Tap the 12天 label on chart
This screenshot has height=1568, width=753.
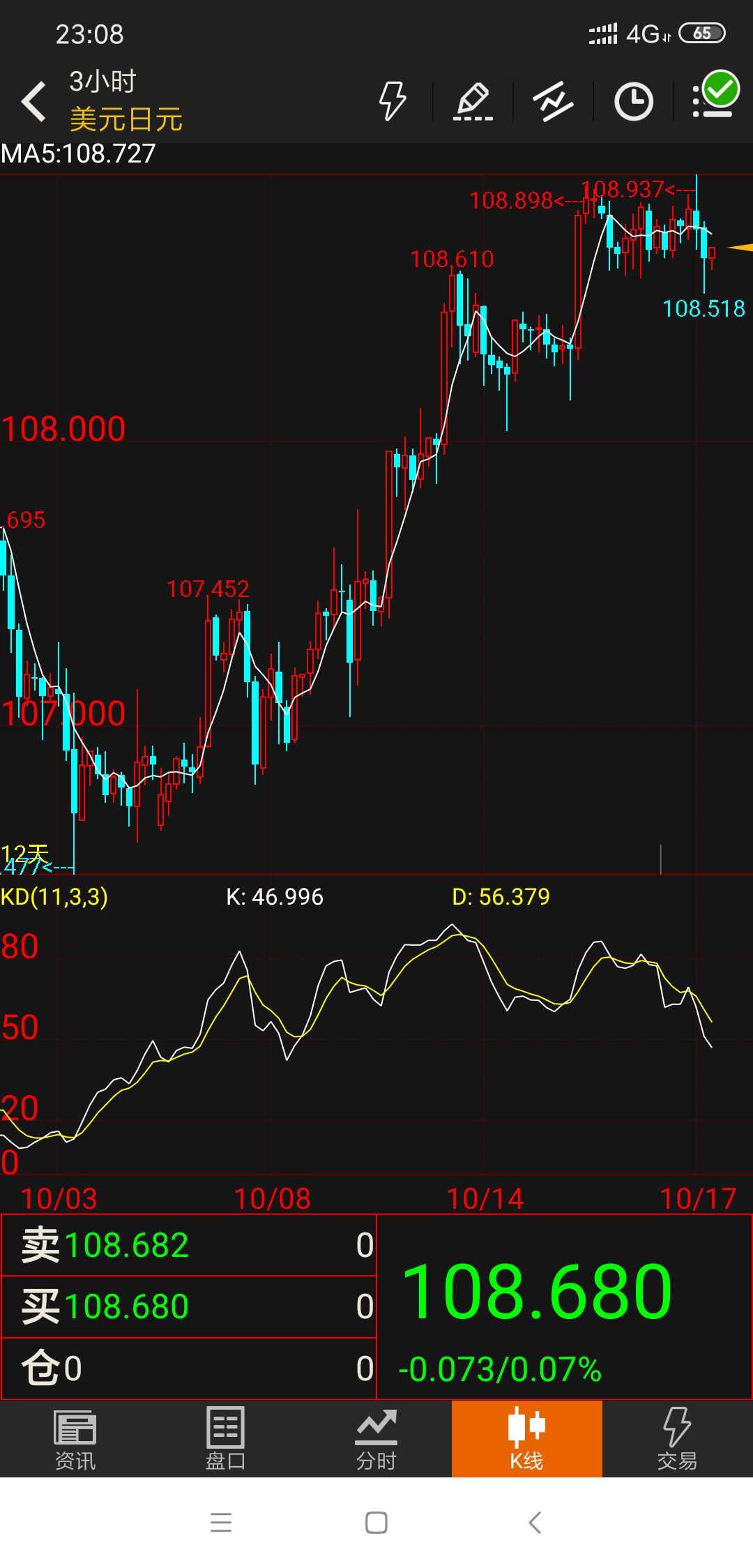click(25, 854)
